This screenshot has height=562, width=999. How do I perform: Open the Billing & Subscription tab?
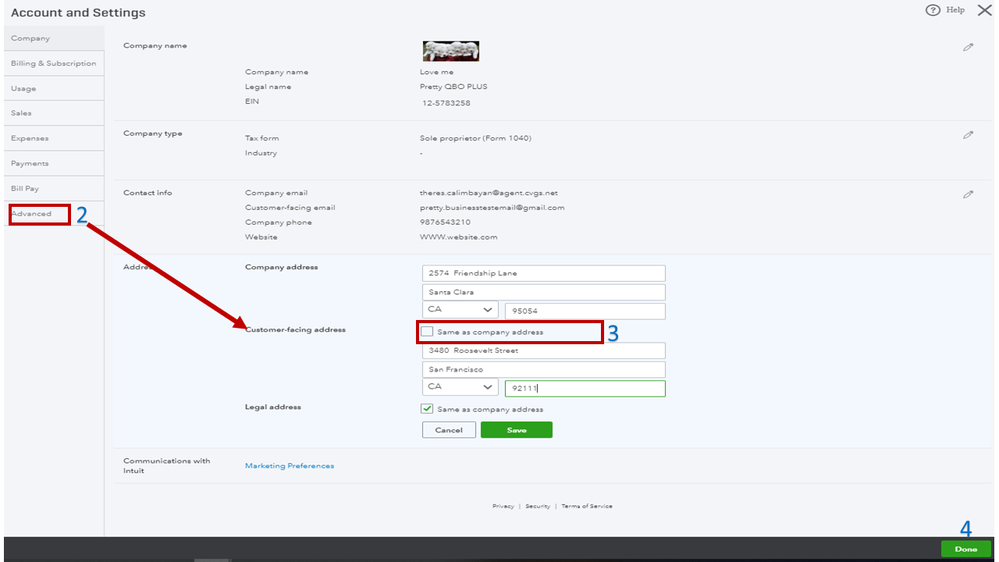click(x=54, y=63)
